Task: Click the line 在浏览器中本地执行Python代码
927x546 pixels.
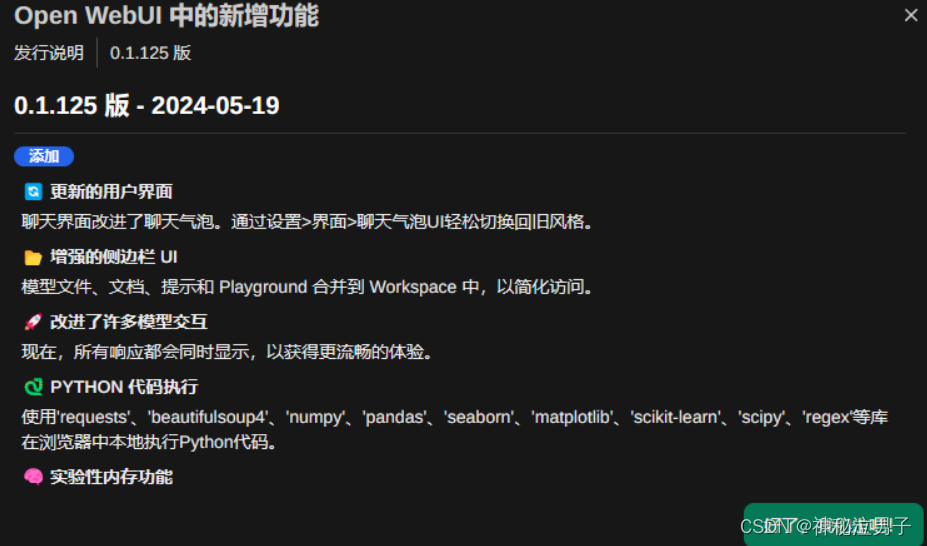Action: click(x=150, y=442)
